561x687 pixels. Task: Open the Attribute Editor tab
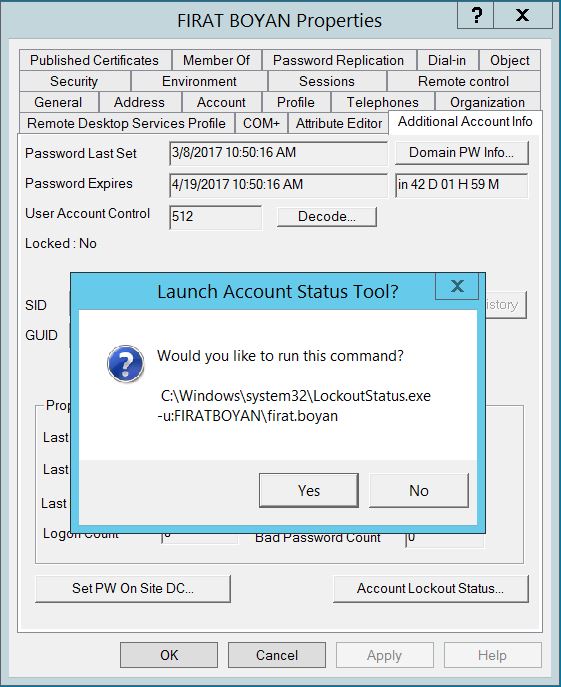click(339, 123)
